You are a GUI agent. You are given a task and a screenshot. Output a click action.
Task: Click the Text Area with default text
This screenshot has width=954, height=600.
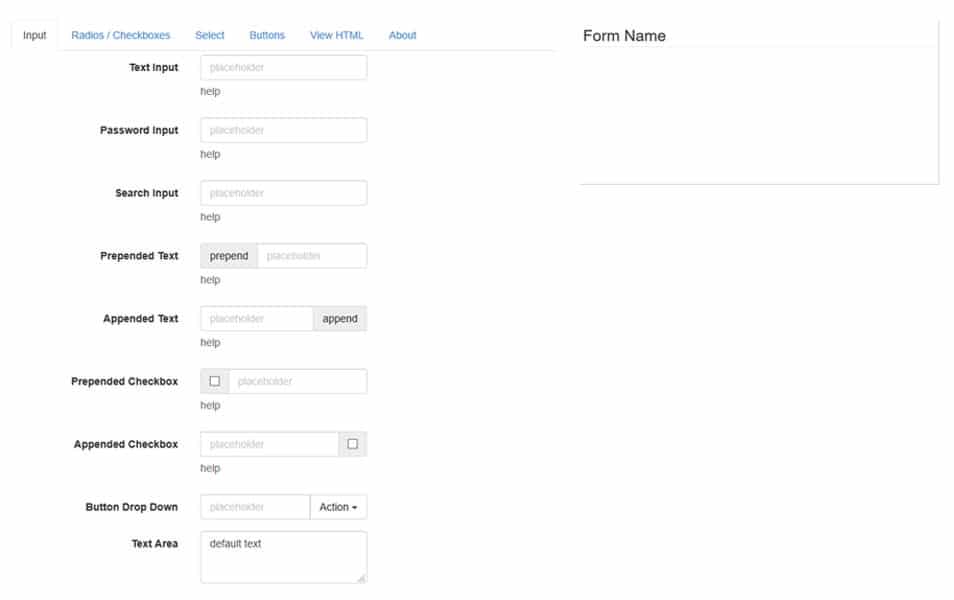click(x=283, y=556)
